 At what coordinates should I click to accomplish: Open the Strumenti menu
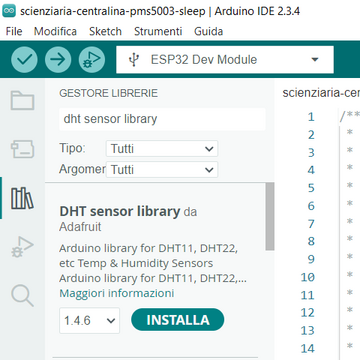(158, 32)
